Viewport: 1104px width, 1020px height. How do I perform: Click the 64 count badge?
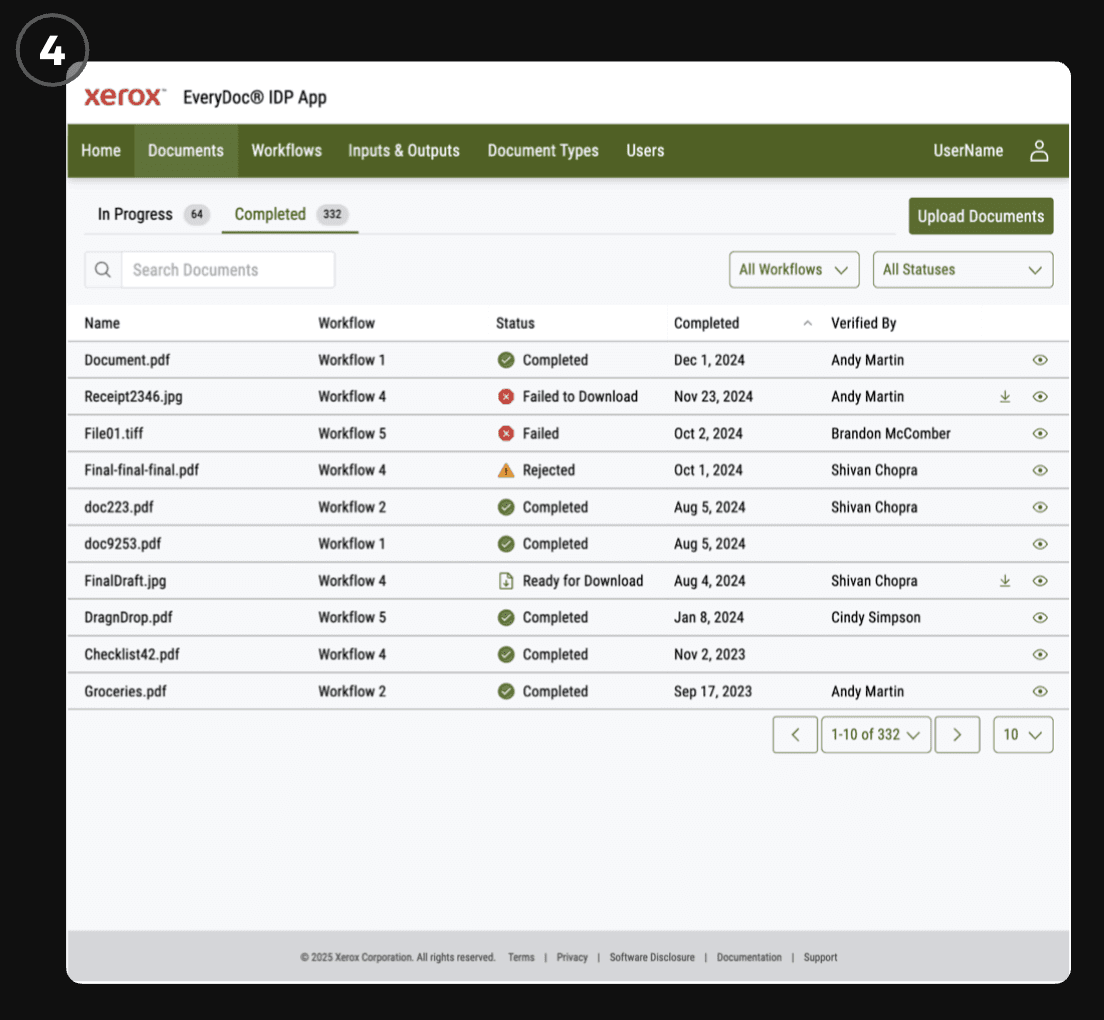pos(196,214)
